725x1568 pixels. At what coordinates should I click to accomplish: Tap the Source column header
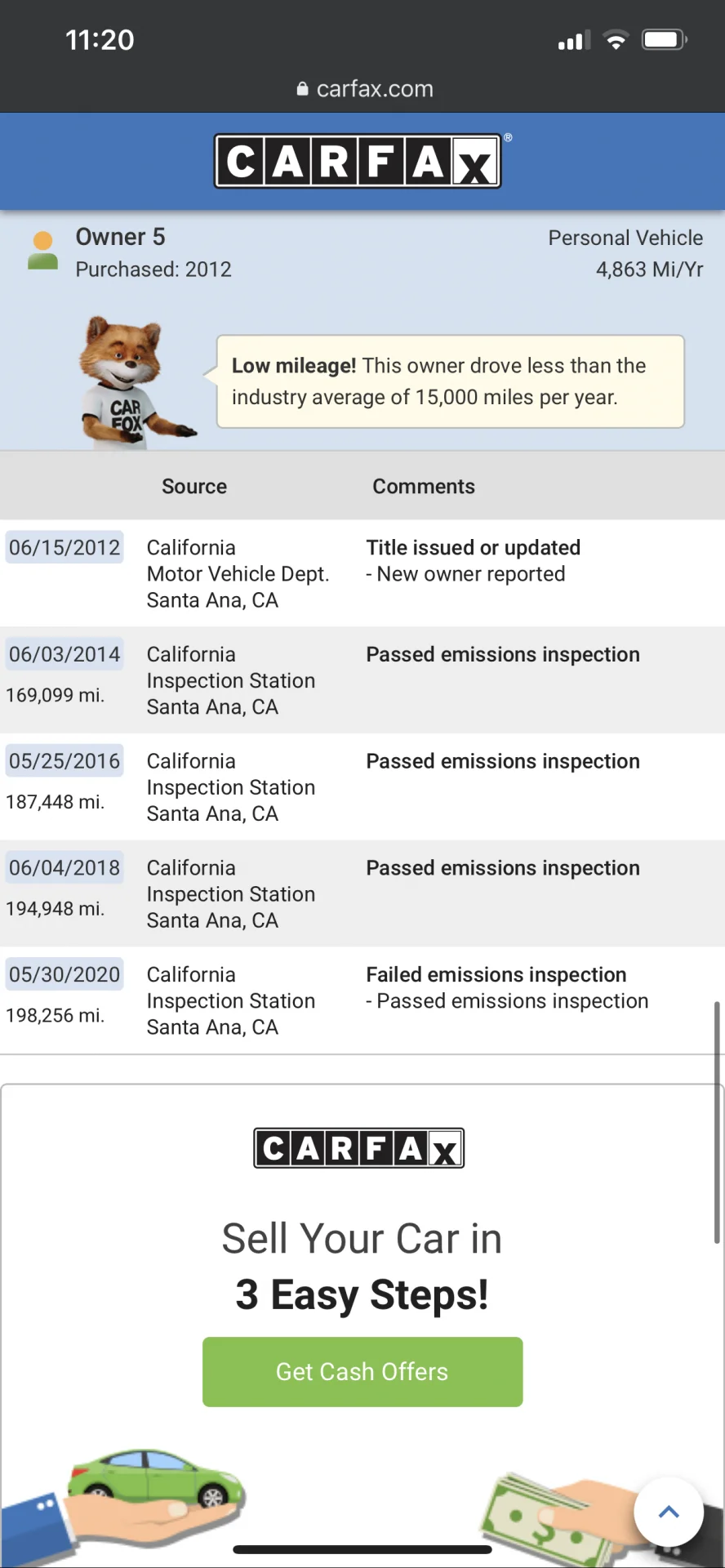[x=194, y=486]
